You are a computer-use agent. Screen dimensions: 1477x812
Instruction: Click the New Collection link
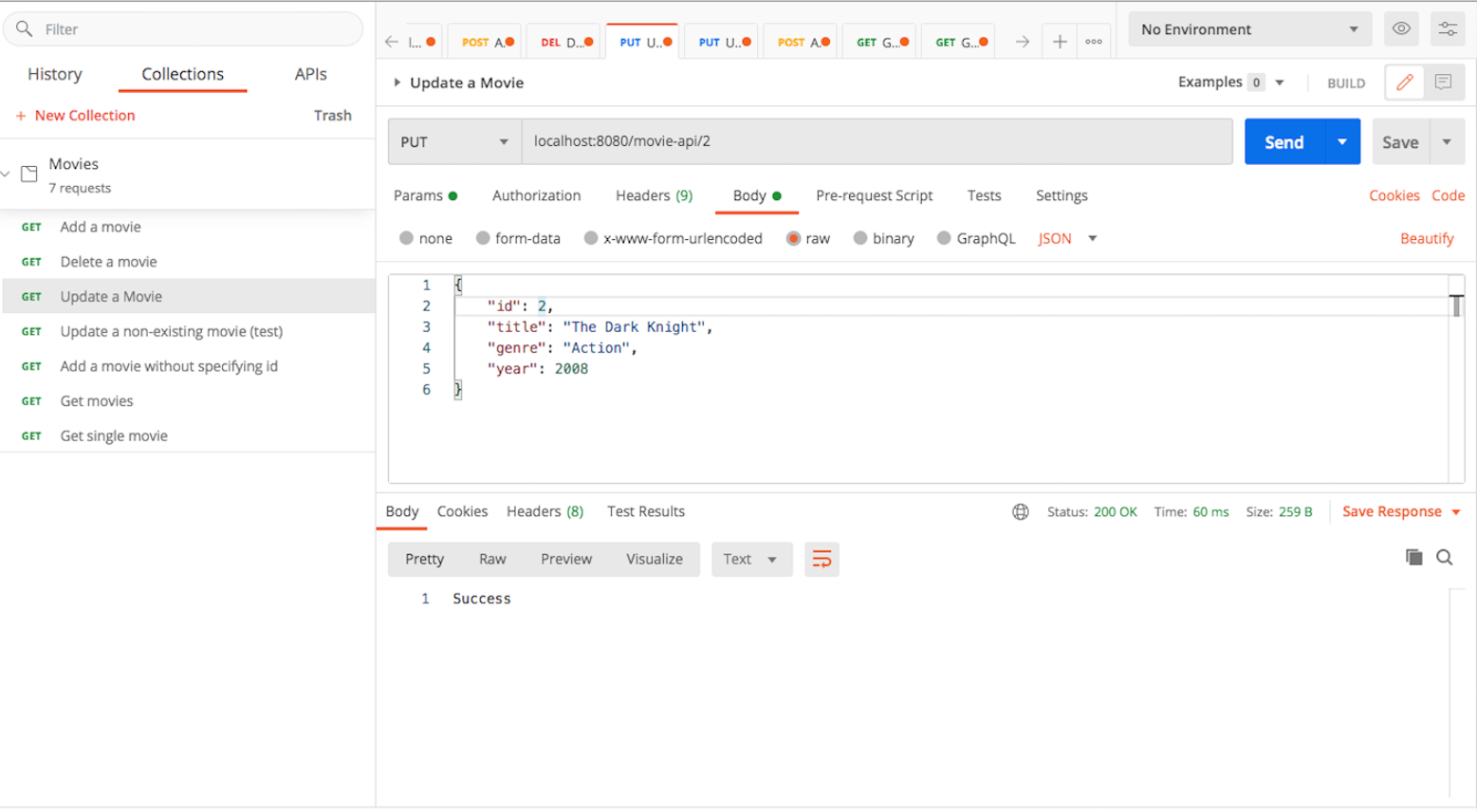click(x=76, y=116)
